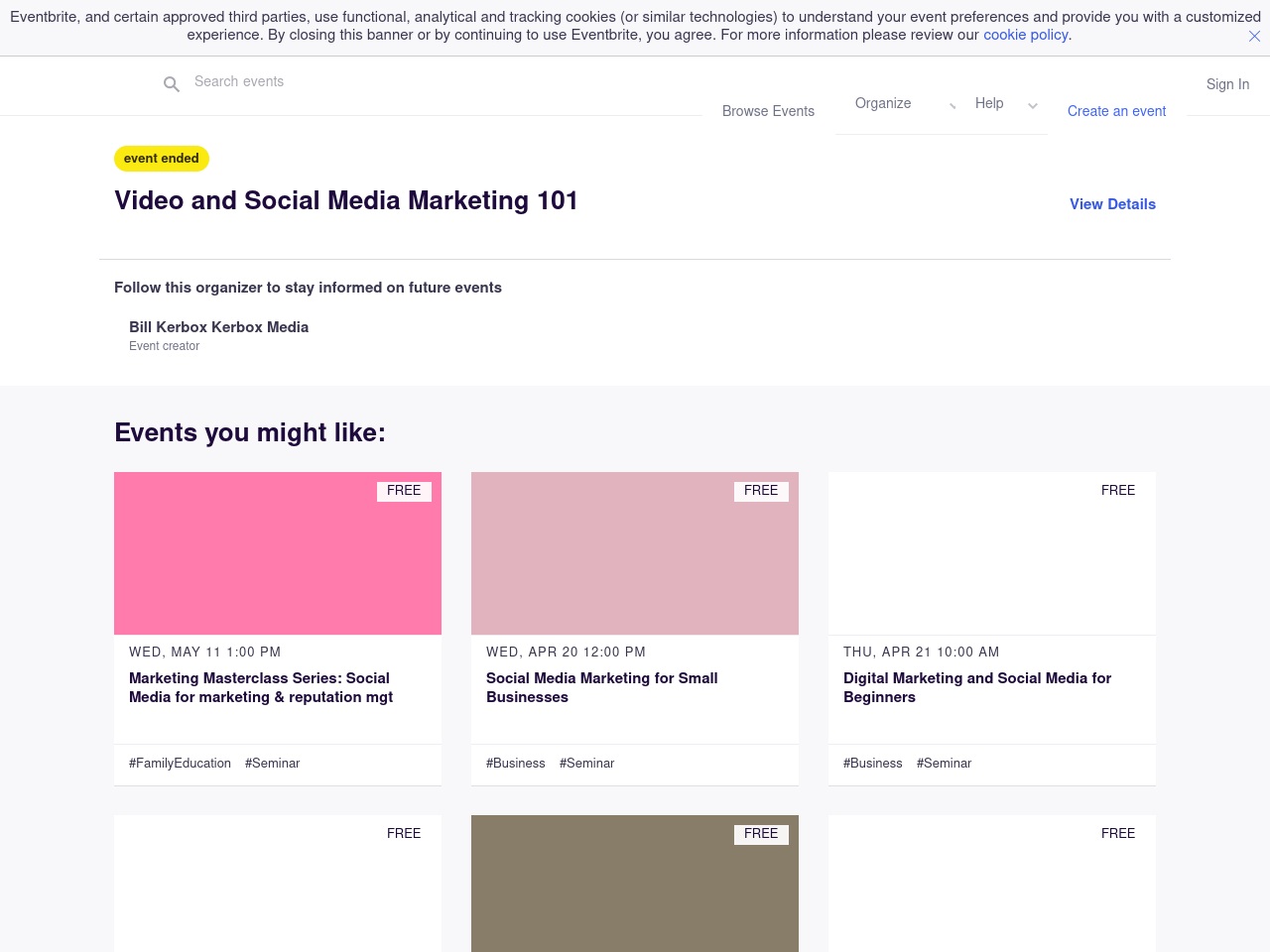Click the Event creator label
The image size is (1270, 952).
(x=164, y=346)
